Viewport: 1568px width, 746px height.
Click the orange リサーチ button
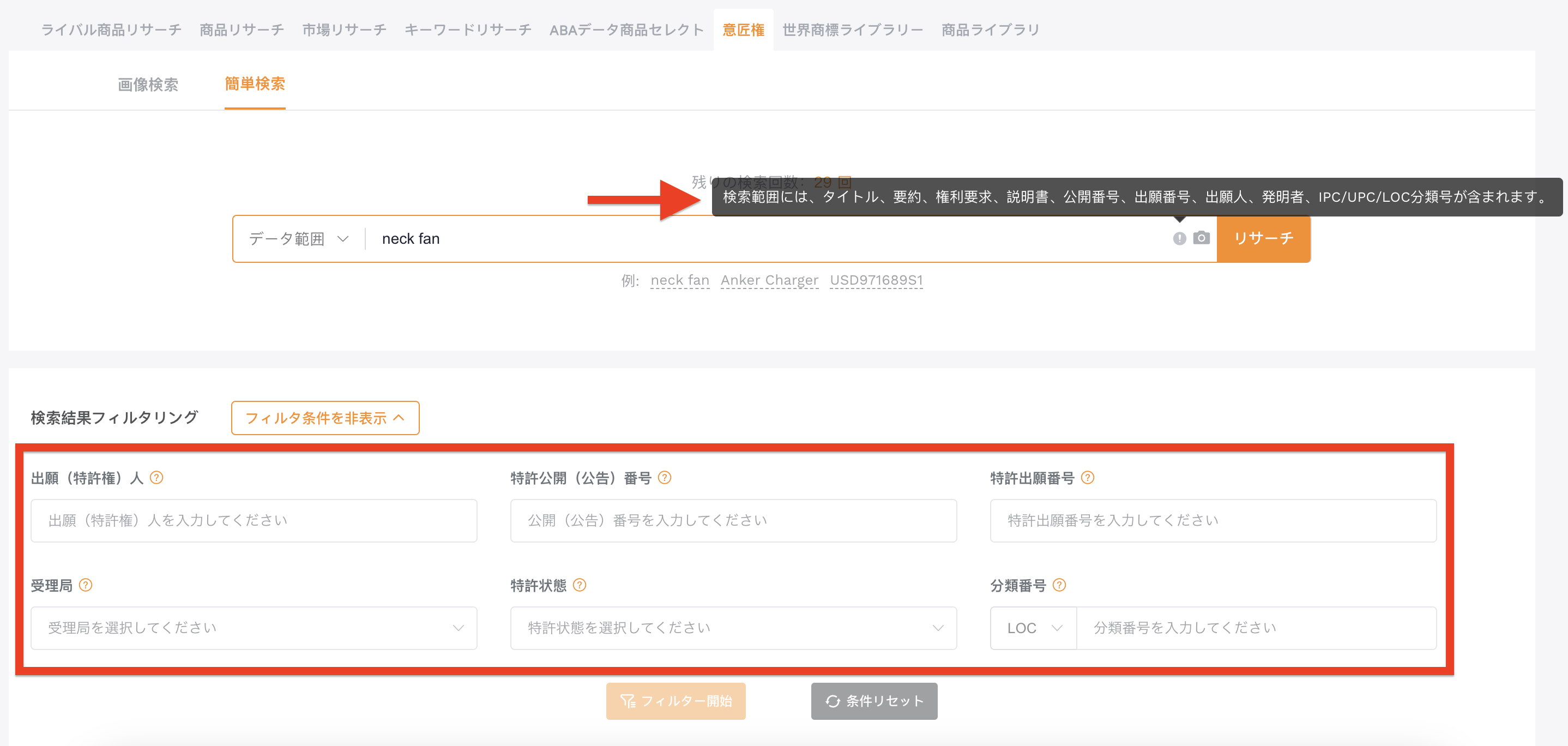point(1264,238)
